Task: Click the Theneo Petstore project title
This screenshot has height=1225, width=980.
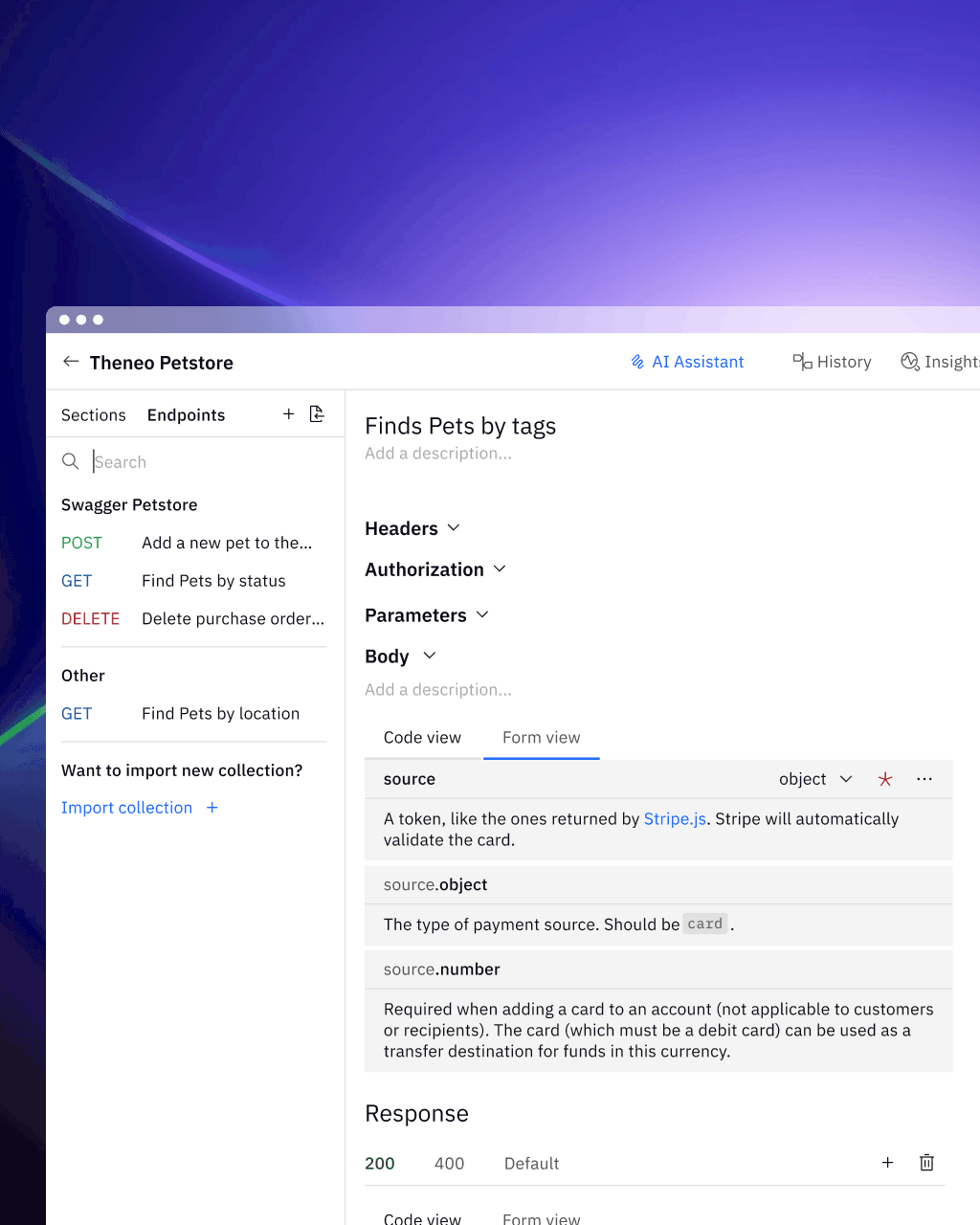Action: point(162,363)
